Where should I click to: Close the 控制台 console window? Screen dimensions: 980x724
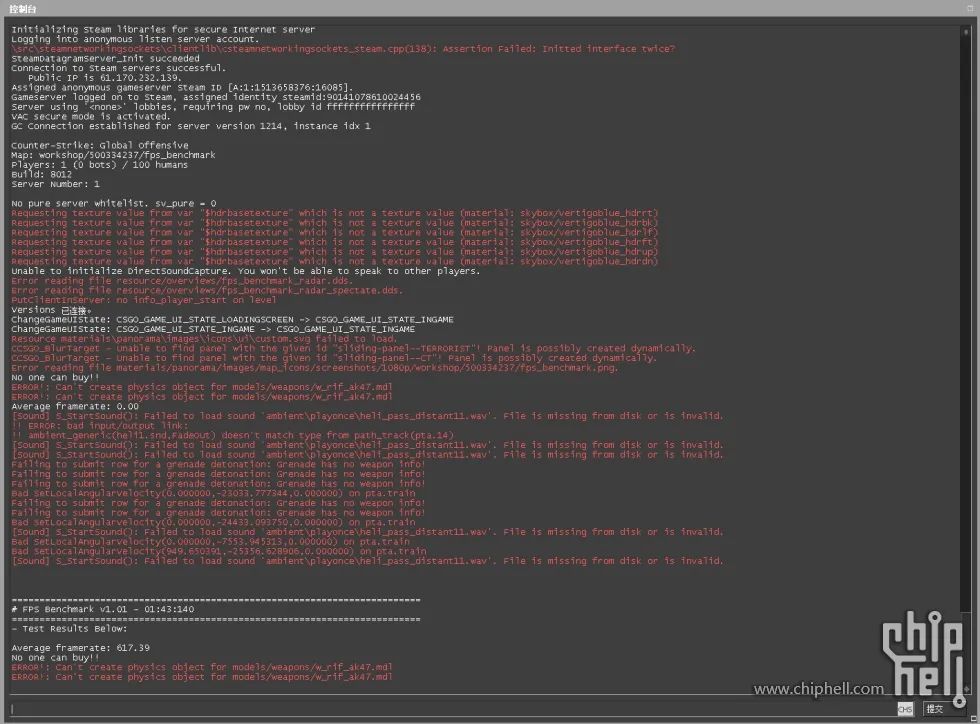coord(971,8)
